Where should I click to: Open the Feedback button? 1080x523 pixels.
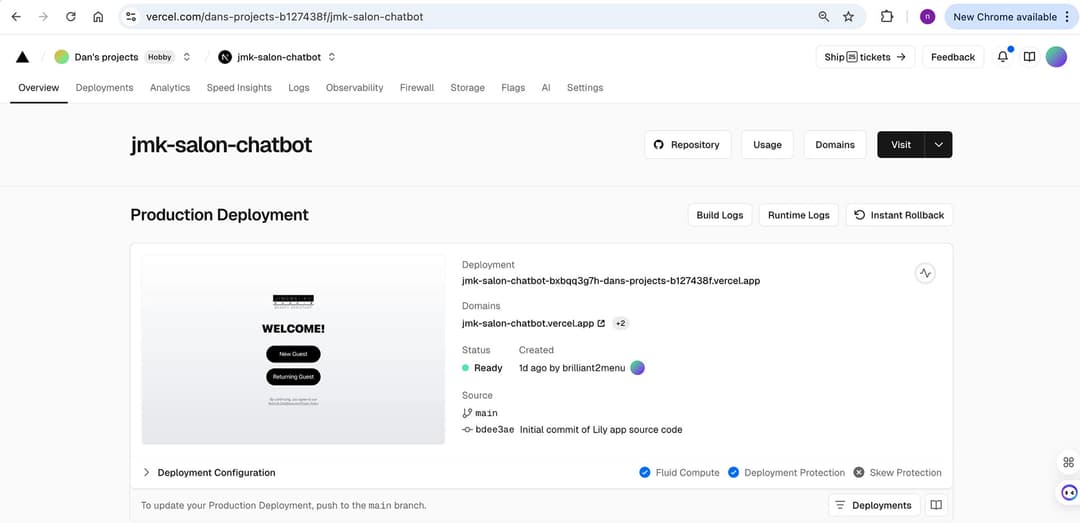(x=953, y=57)
